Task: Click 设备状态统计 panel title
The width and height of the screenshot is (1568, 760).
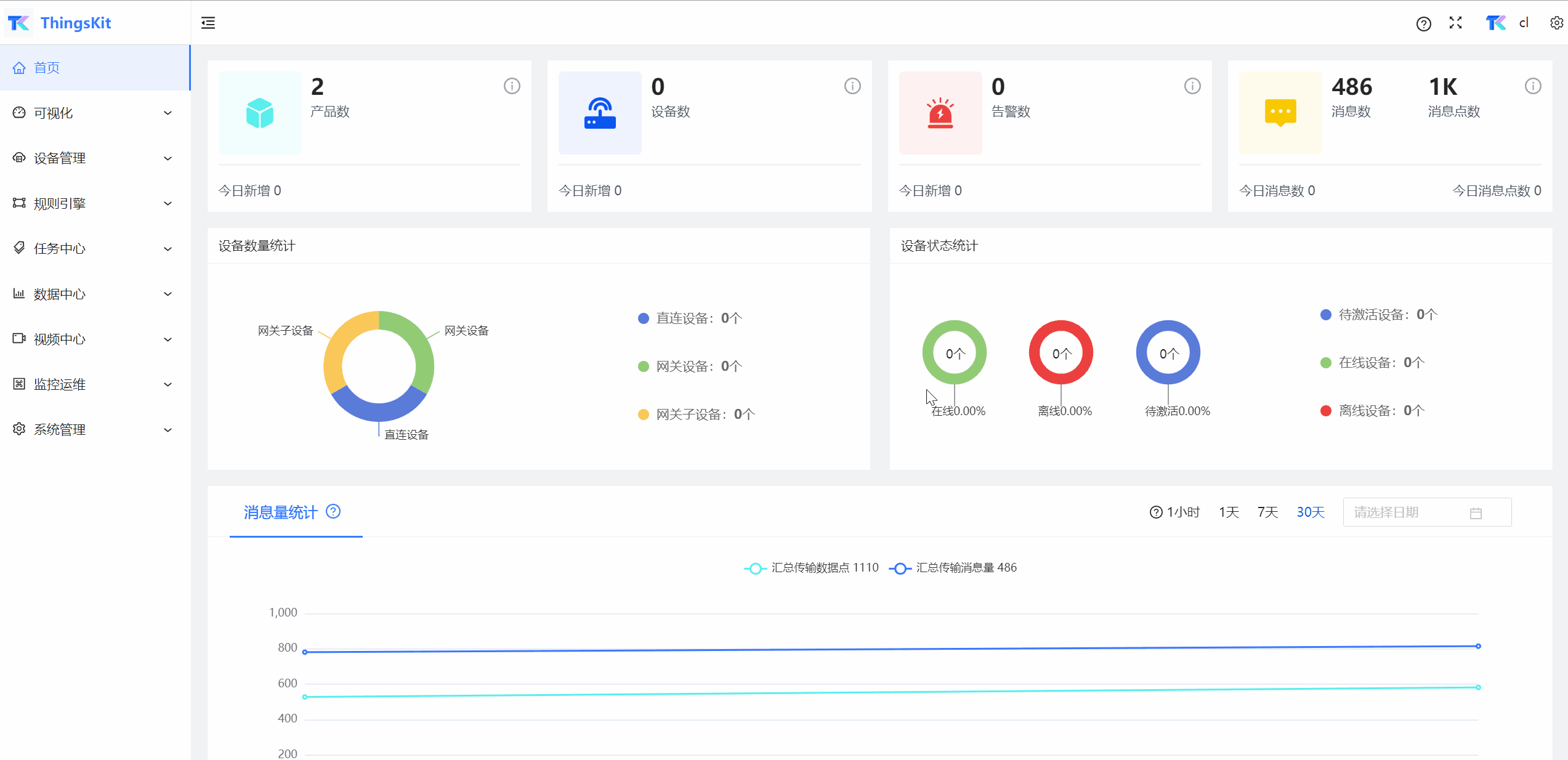Action: point(939,246)
